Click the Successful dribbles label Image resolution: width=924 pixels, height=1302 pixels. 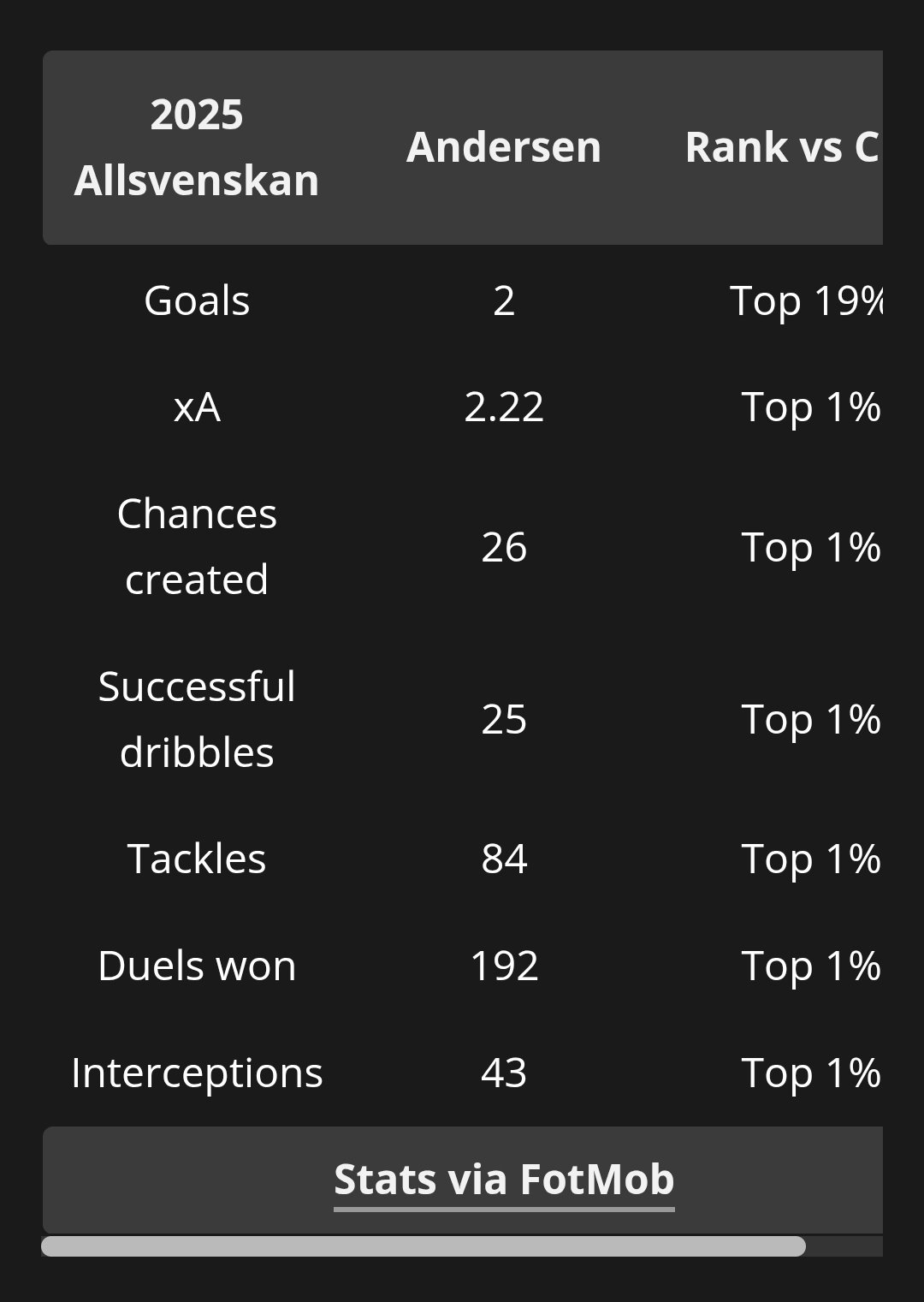197,720
